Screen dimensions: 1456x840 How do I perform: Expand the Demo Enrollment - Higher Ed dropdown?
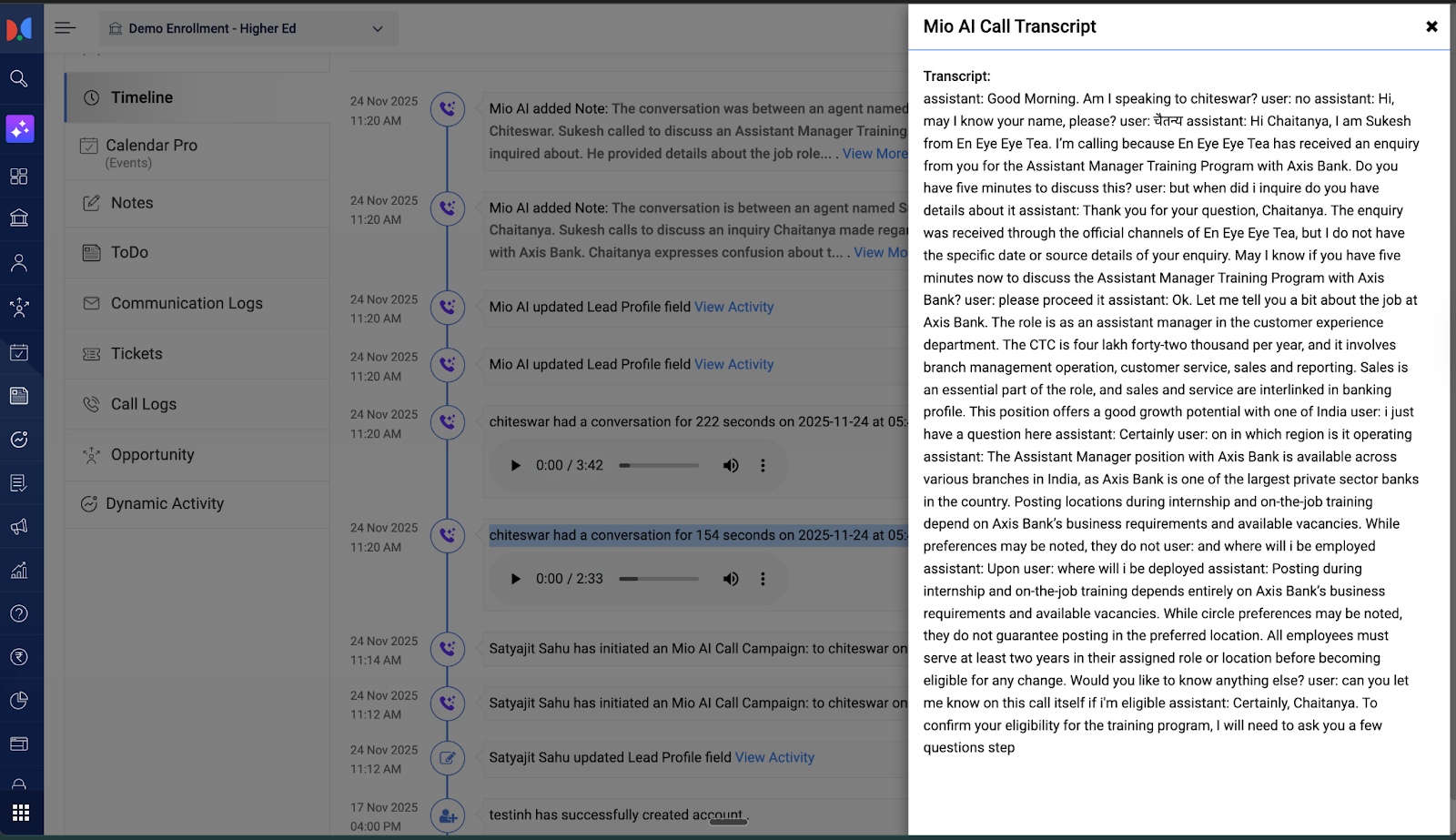(x=377, y=29)
